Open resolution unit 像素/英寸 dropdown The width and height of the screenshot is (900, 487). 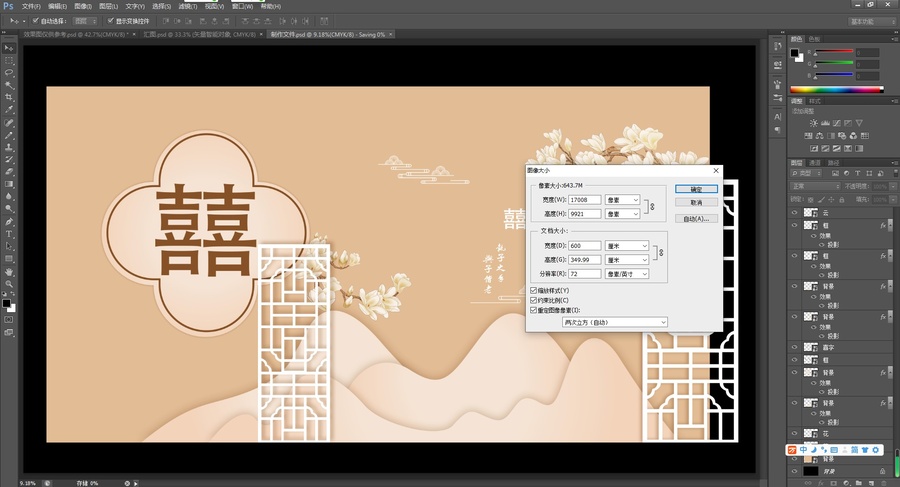pyautogui.click(x=627, y=274)
